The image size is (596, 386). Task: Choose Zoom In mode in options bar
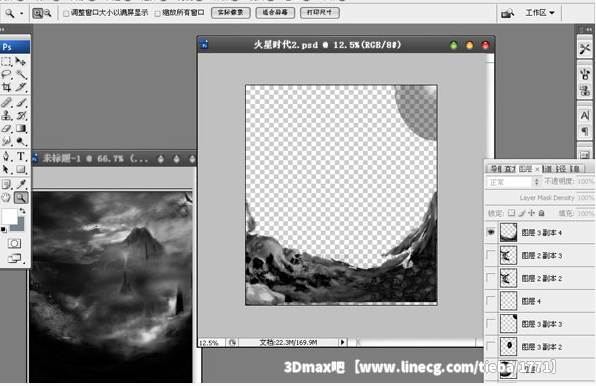click(x=37, y=13)
